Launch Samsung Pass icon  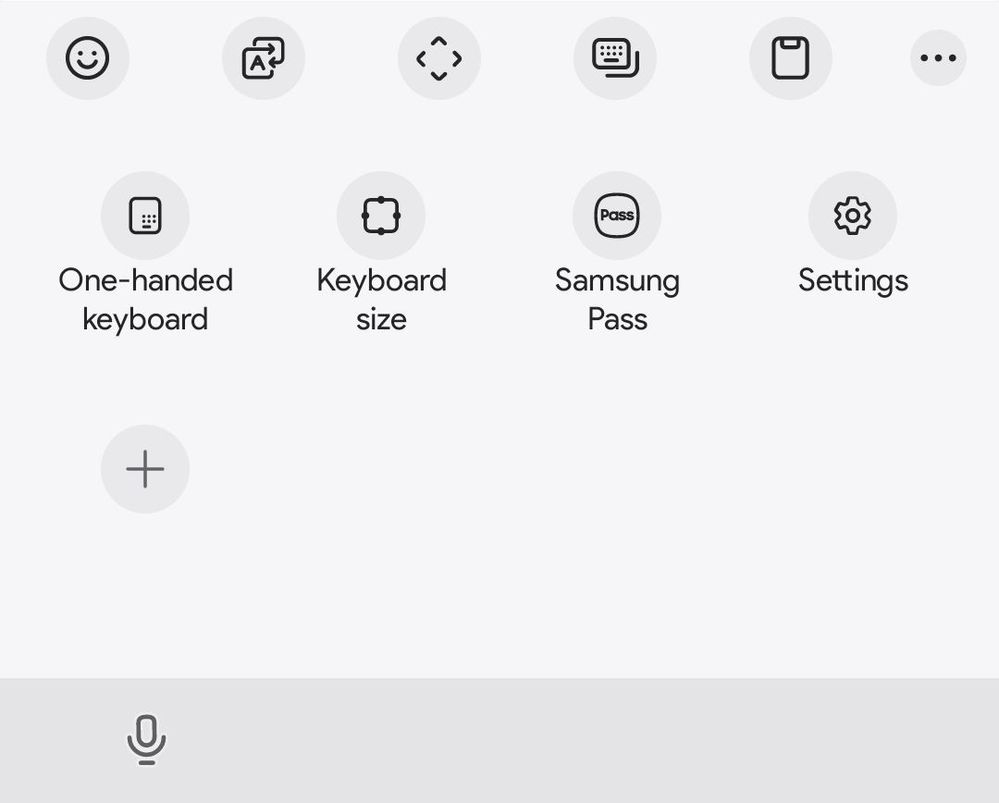[x=617, y=215]
